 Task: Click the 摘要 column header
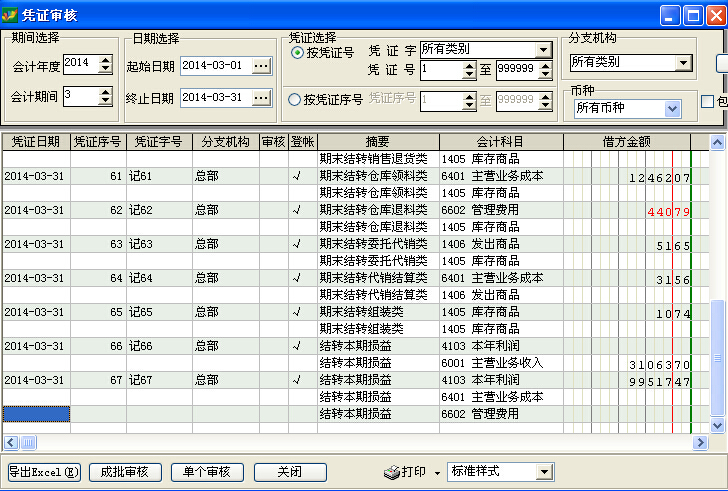pos(378,142)
